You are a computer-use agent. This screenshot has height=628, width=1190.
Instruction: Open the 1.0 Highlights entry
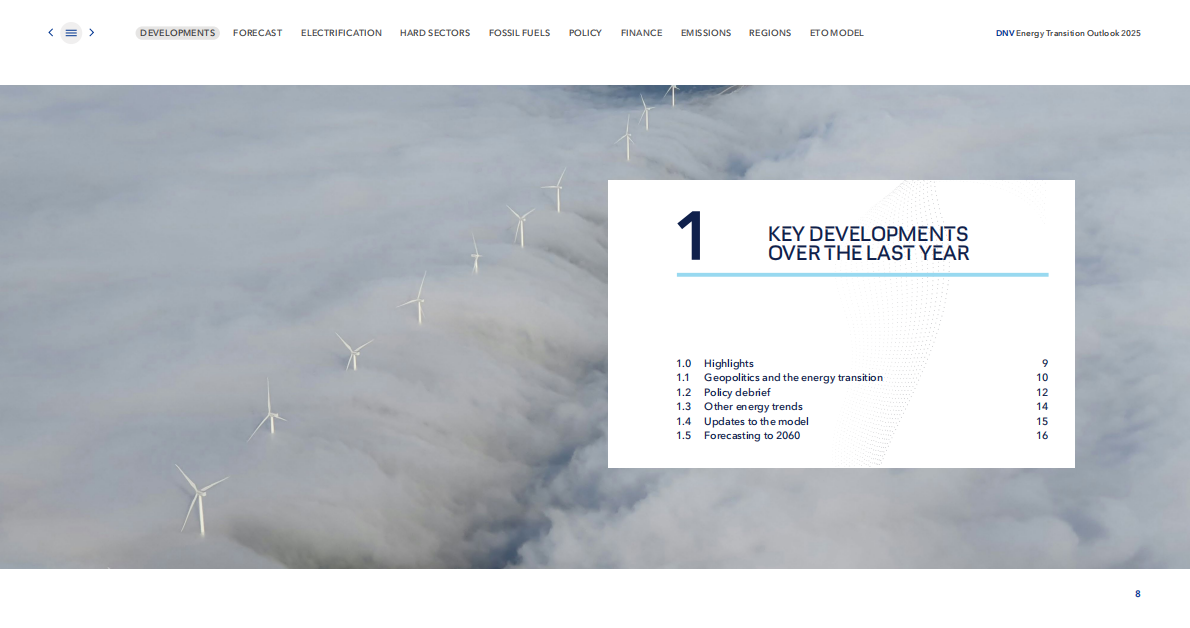click(729, 364)
